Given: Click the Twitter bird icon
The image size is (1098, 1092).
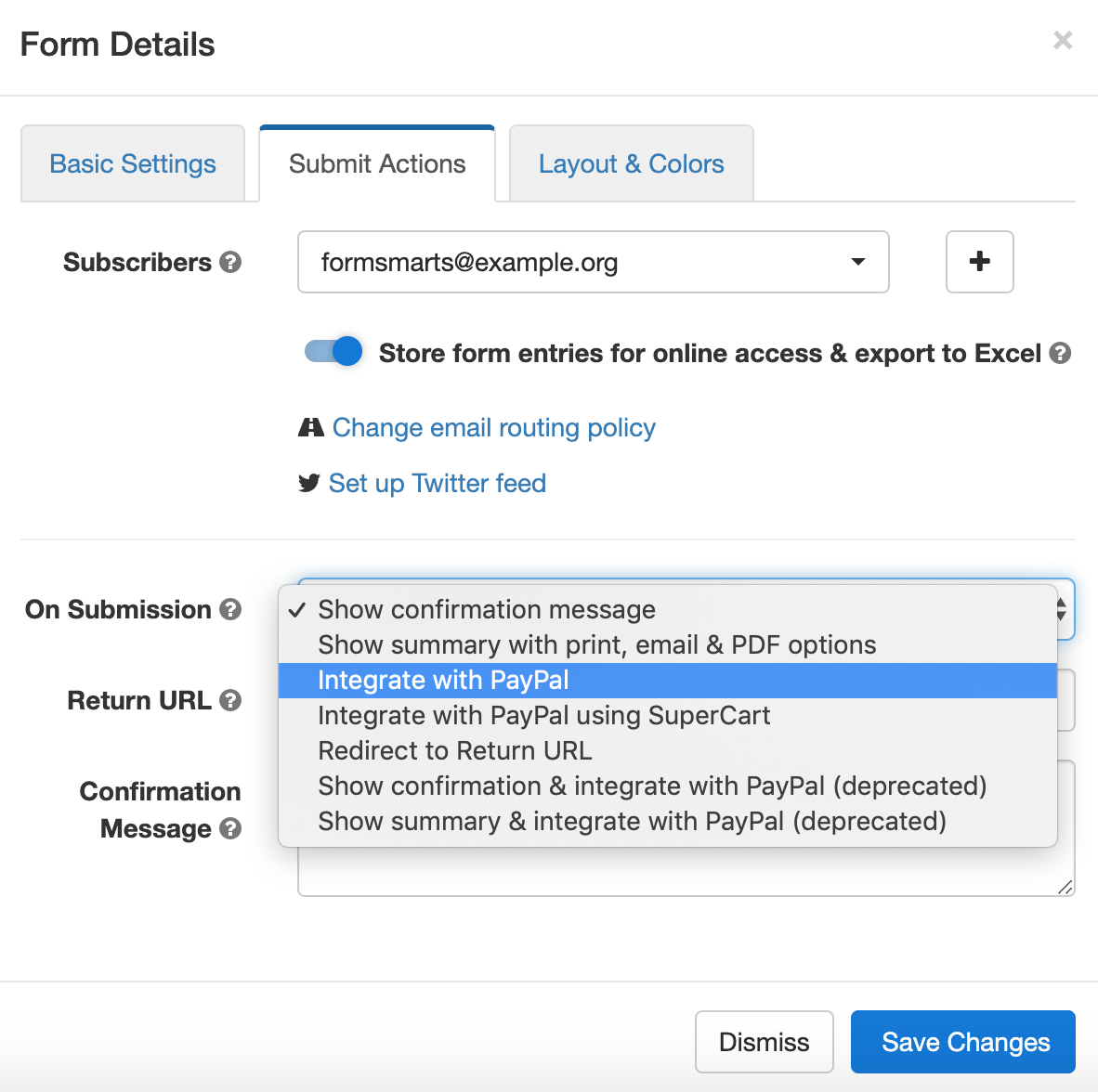Looking at the screenshot, I should coord(308,483).
